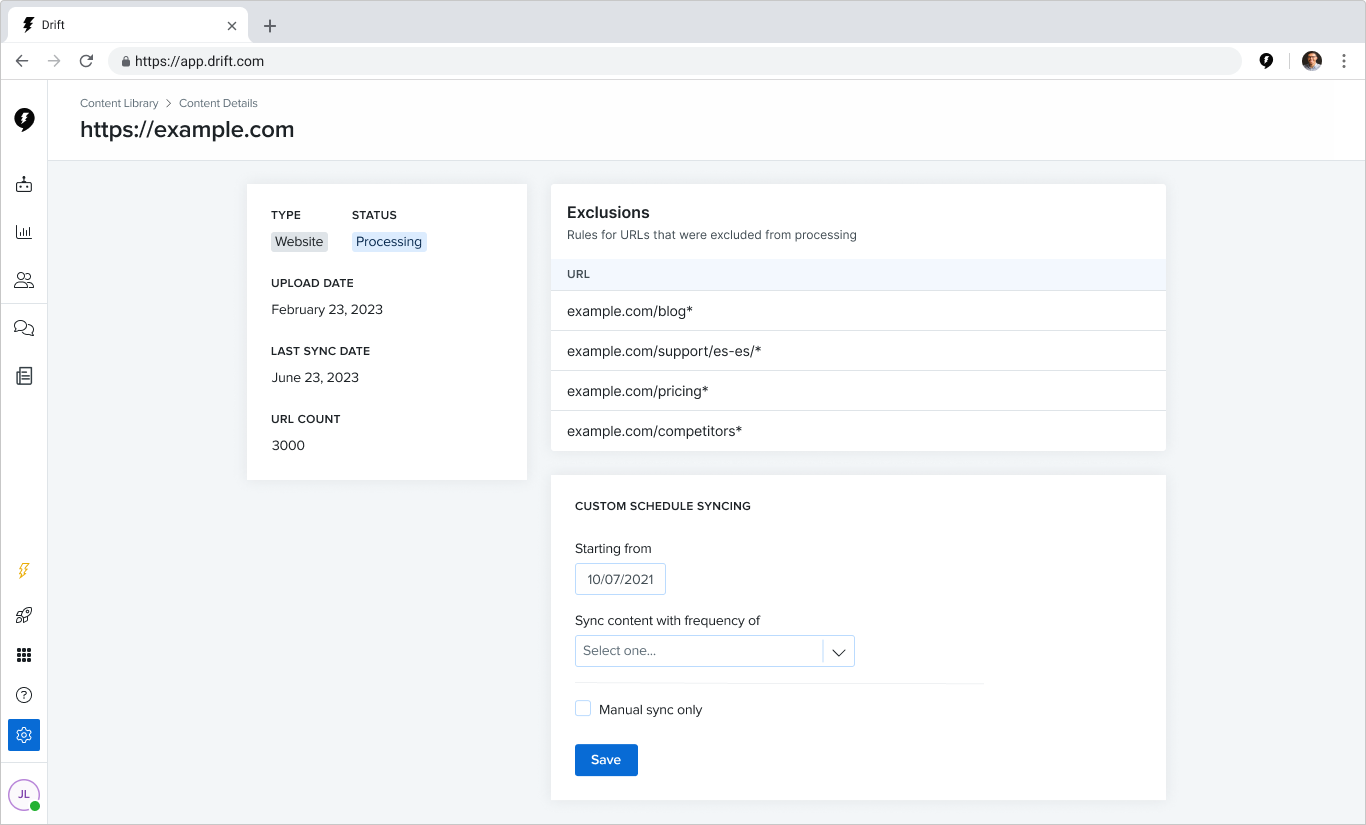Select the example.com/pricing* exclusion row

(x=858, y=391)
